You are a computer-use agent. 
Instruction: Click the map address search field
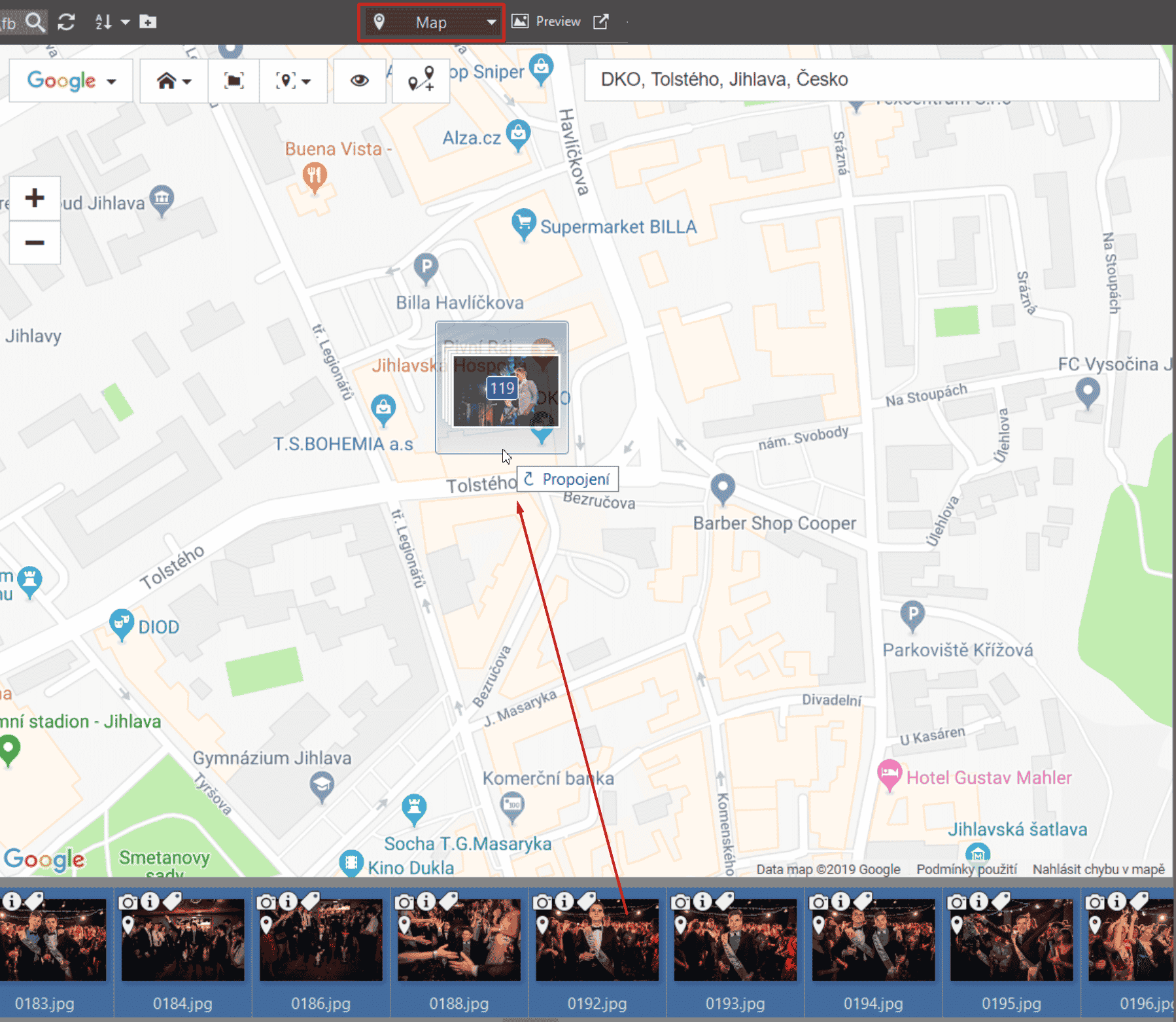(x=871, y=80)
